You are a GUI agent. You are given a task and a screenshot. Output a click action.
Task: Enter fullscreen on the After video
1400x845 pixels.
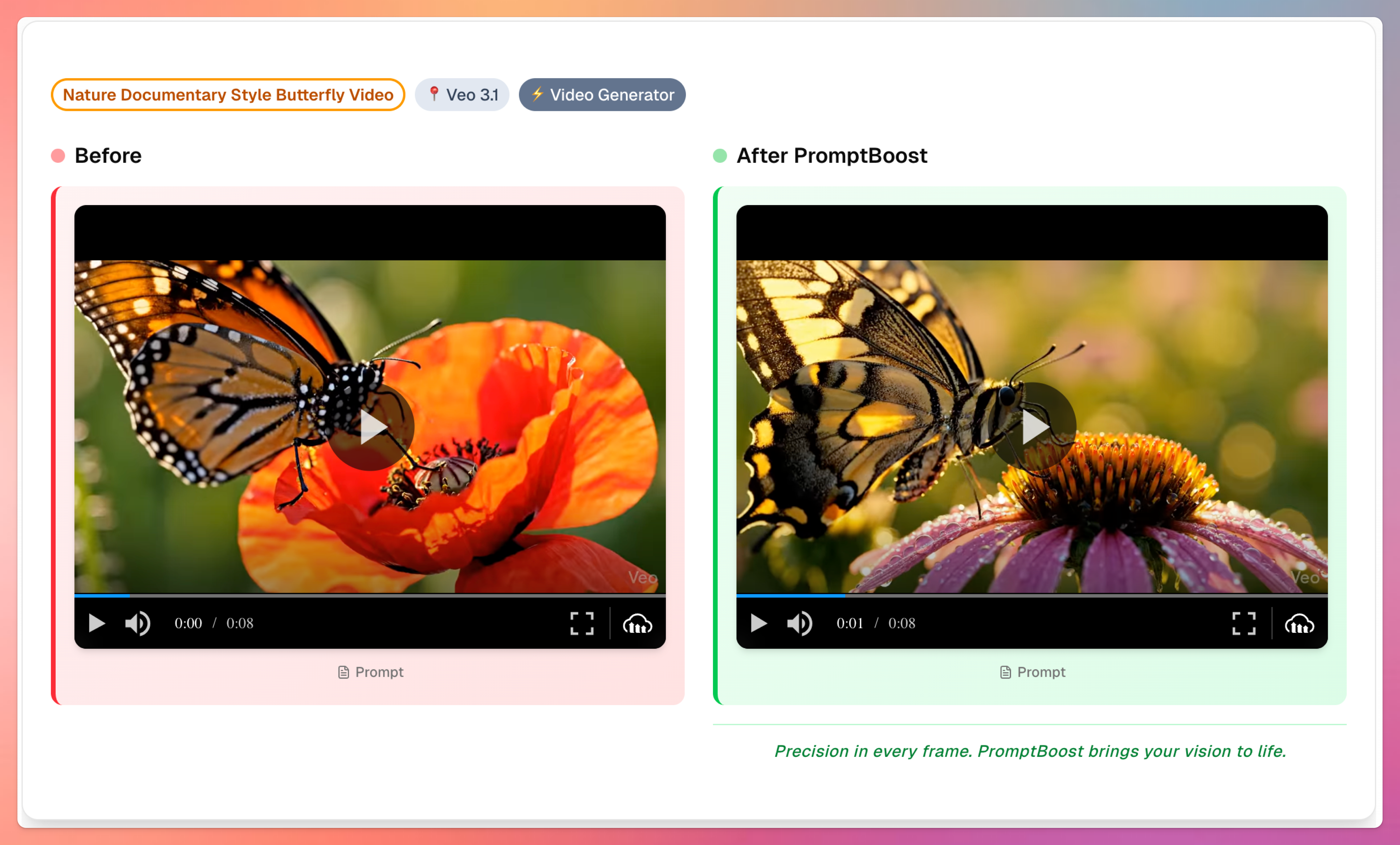tap(1244, 623)
